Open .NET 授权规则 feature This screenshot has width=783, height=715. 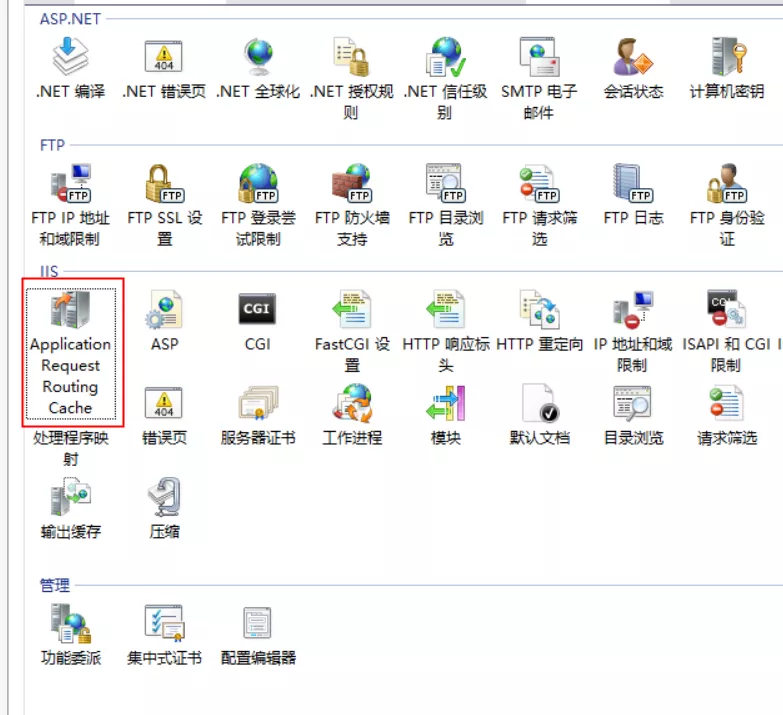[352, 78]
